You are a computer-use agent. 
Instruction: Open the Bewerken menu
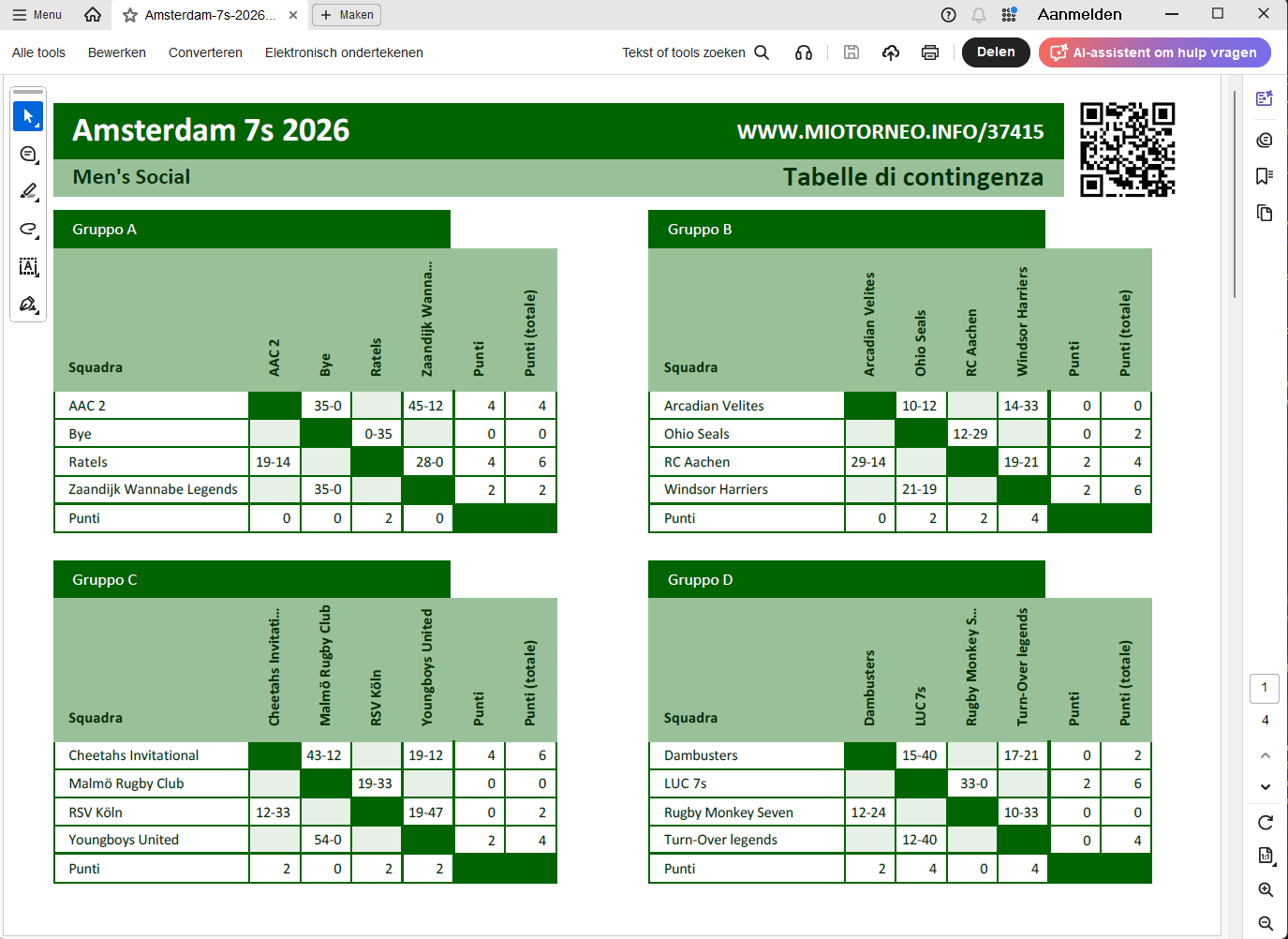(117, 52)
